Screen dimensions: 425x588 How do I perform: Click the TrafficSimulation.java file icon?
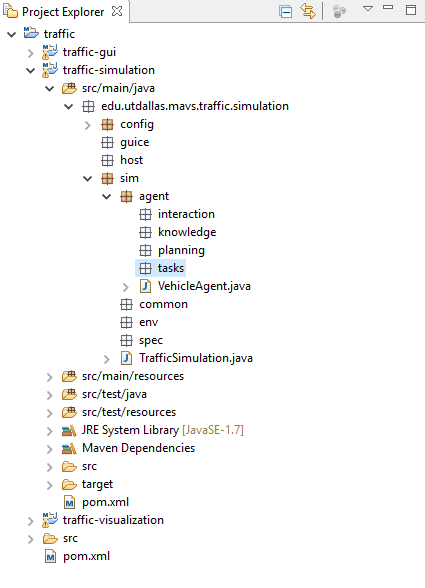[126, 358]
